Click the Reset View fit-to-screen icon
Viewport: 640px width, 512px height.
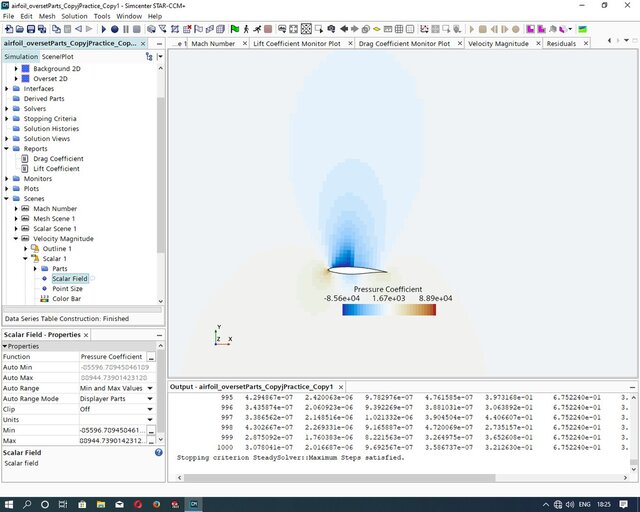coord(293,29)
